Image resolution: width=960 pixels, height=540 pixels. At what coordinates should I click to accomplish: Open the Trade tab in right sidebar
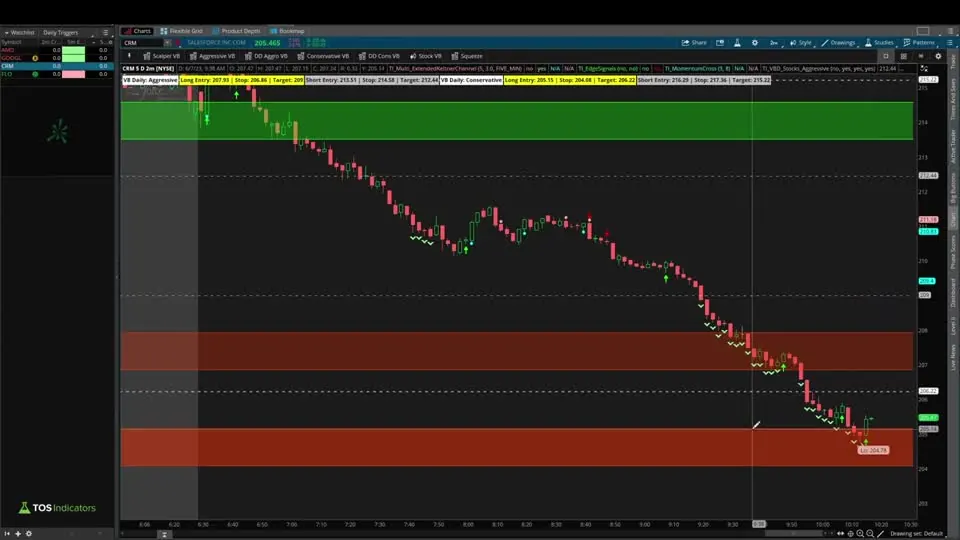click(x=953, y=61)
